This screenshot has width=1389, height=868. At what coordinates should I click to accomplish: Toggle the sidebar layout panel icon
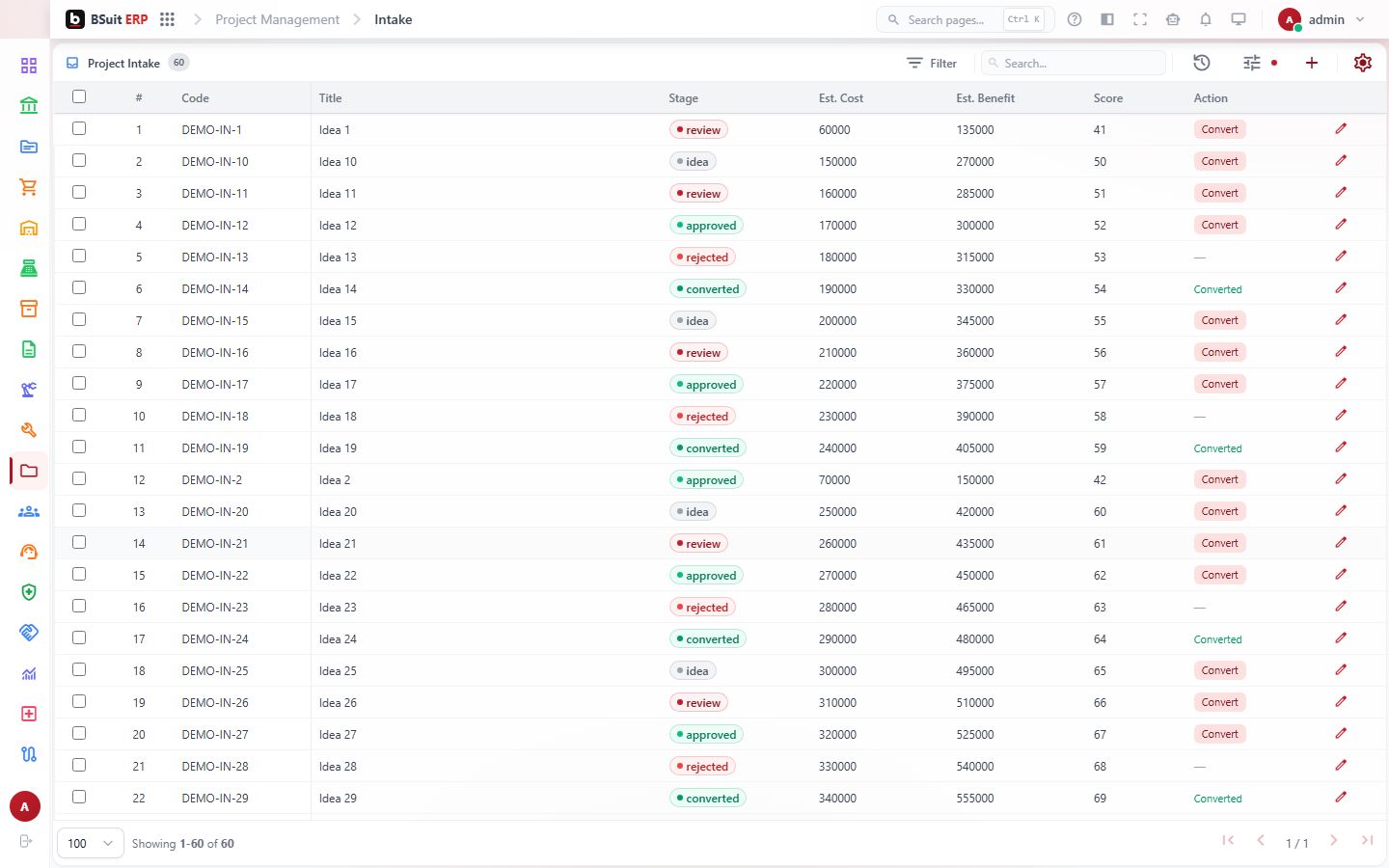coord(1107,19)
